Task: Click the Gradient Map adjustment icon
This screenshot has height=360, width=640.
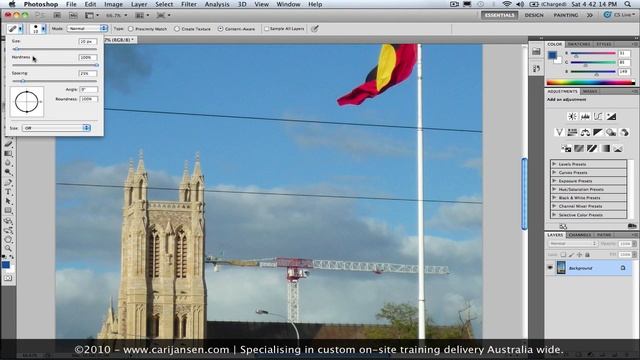Action: pos(605,148)
